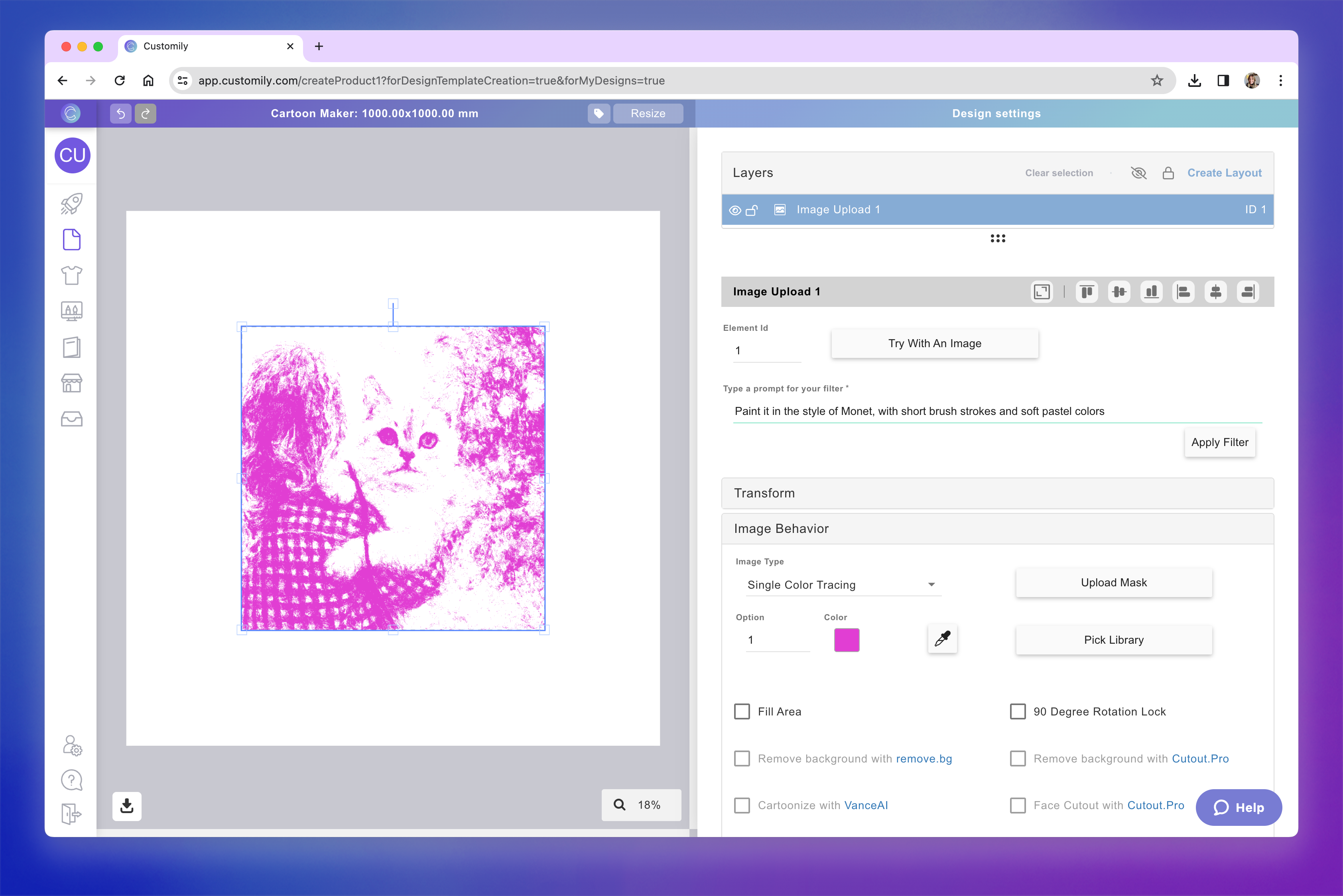Screen dimensions: 1343x896
Task: Open the T-shirt products icon in the sidebar
Action: tap(71, 275)
